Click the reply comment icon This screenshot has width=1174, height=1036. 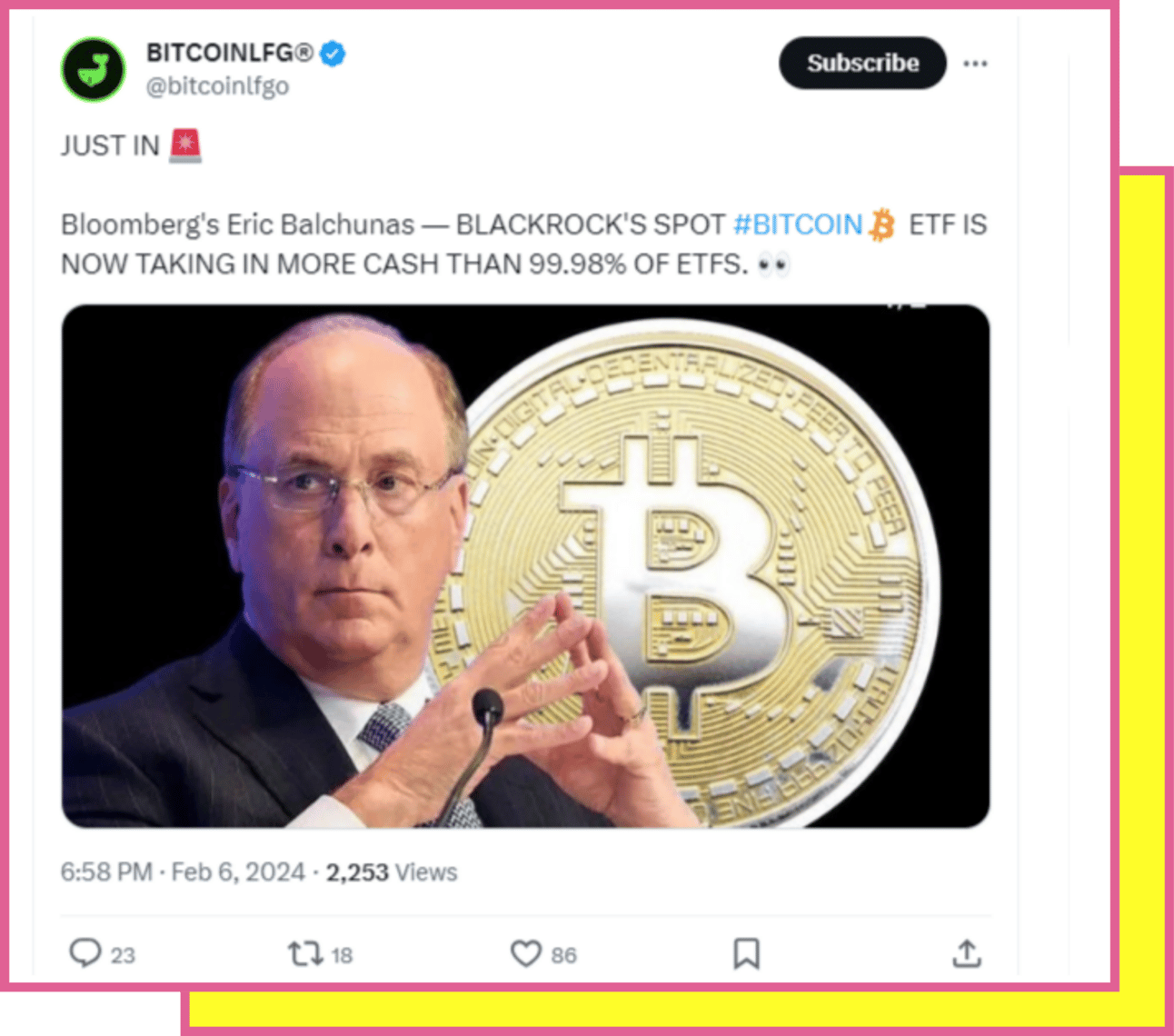[85, 952]
